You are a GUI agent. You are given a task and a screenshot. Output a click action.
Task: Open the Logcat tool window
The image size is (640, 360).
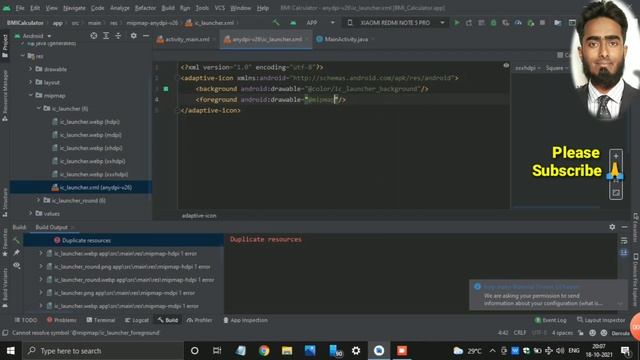(137, 320)
